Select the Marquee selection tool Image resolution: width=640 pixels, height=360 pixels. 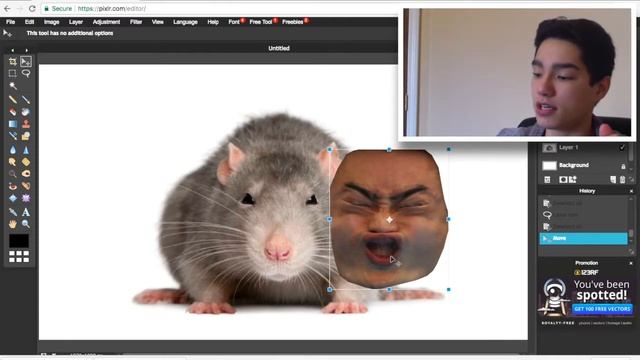pos(13,73)
